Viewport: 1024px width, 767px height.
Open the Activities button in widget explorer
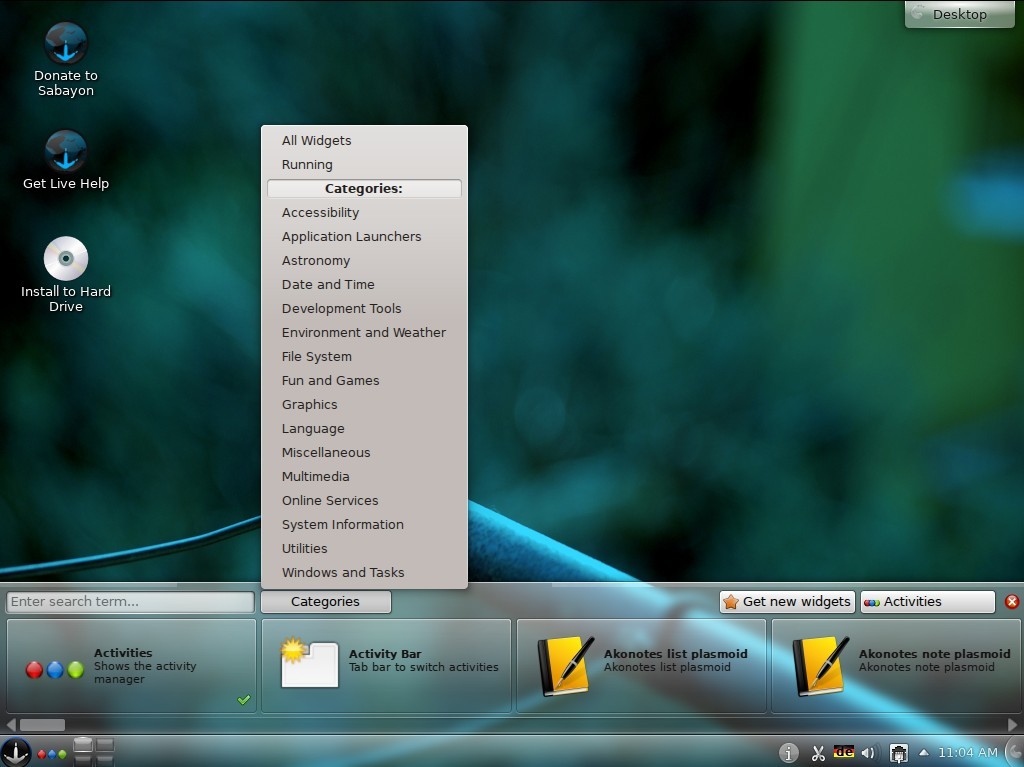pos(928,602)
